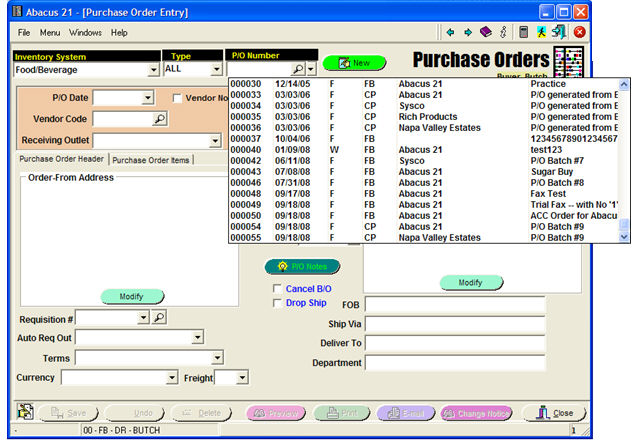The width and height of the screenshot is (637, 441).
Task: Toggle the Vendor checkbox next to P/O Date
Action: click(178, 98)
